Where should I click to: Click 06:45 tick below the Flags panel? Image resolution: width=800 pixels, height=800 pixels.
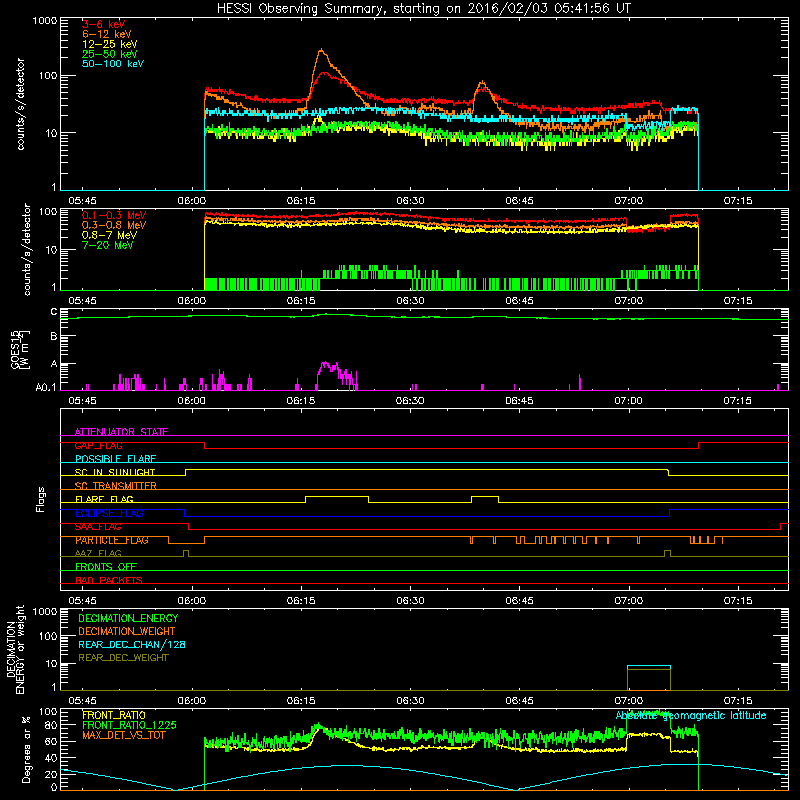(519, 601)
